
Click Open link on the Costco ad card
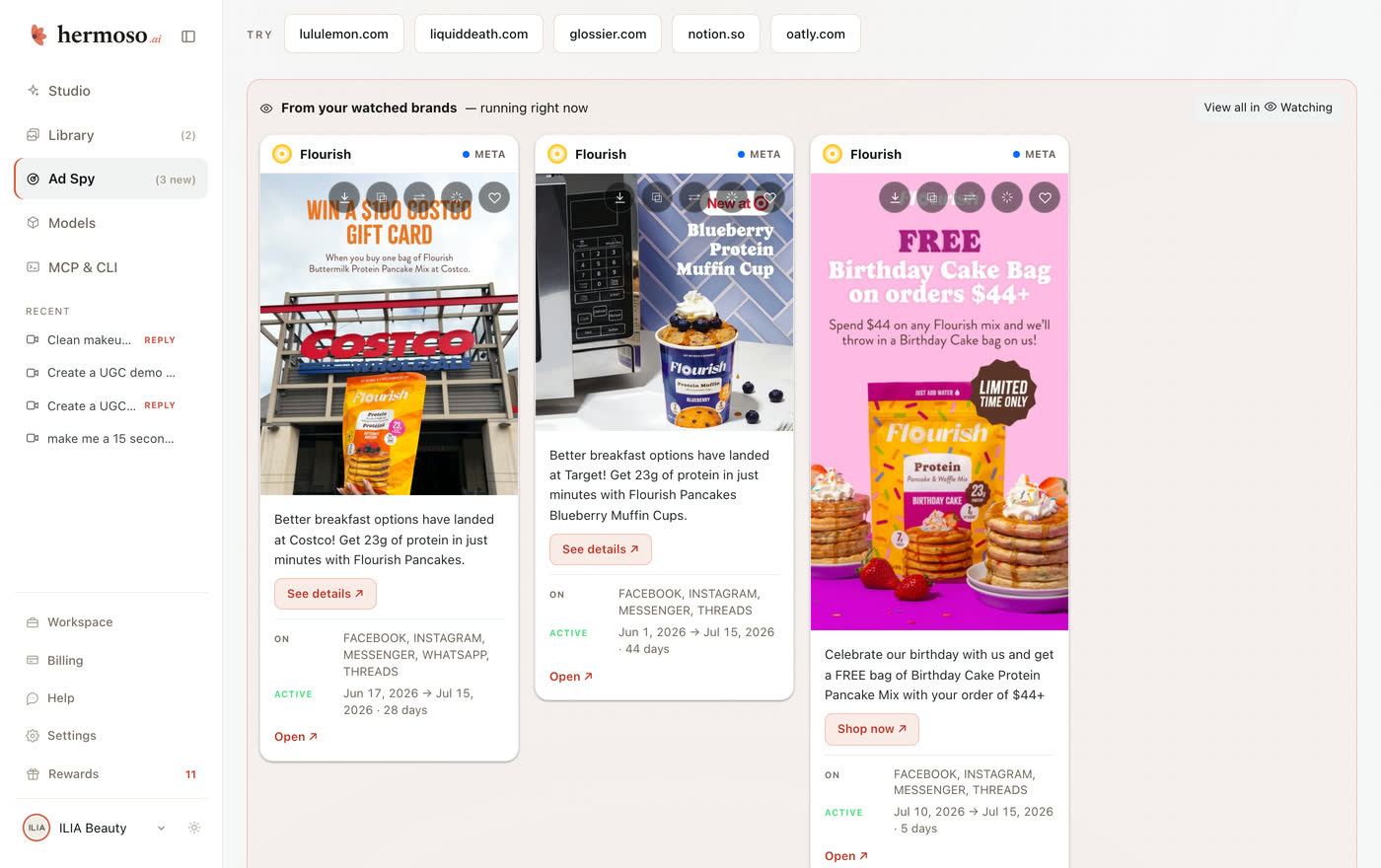pos(296,737)
